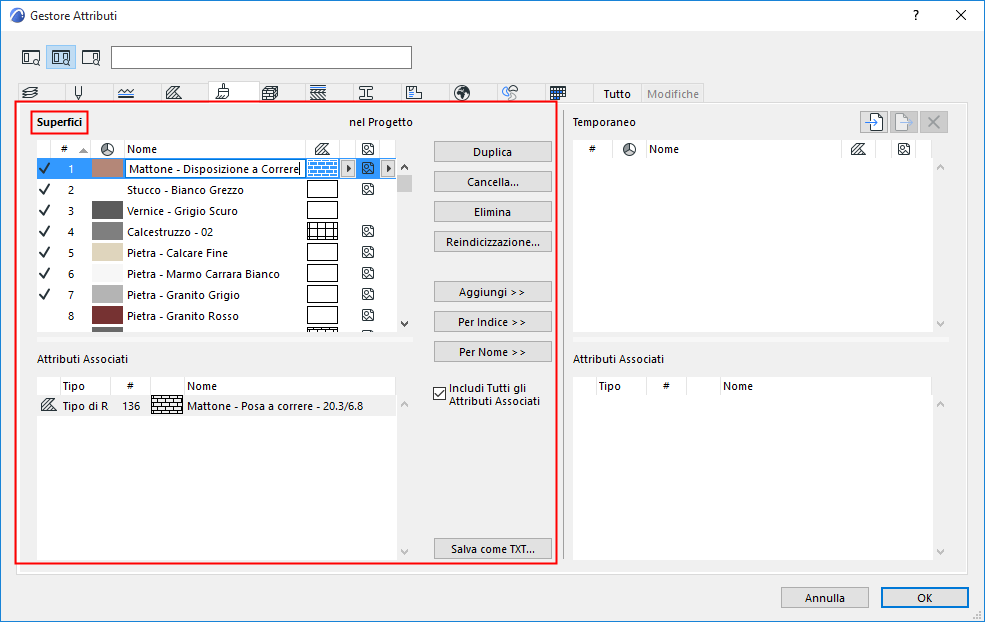The image size is (985, 622).
Task: Select associated fill Mattone - Posa a correre row
Action: (216, 406)
